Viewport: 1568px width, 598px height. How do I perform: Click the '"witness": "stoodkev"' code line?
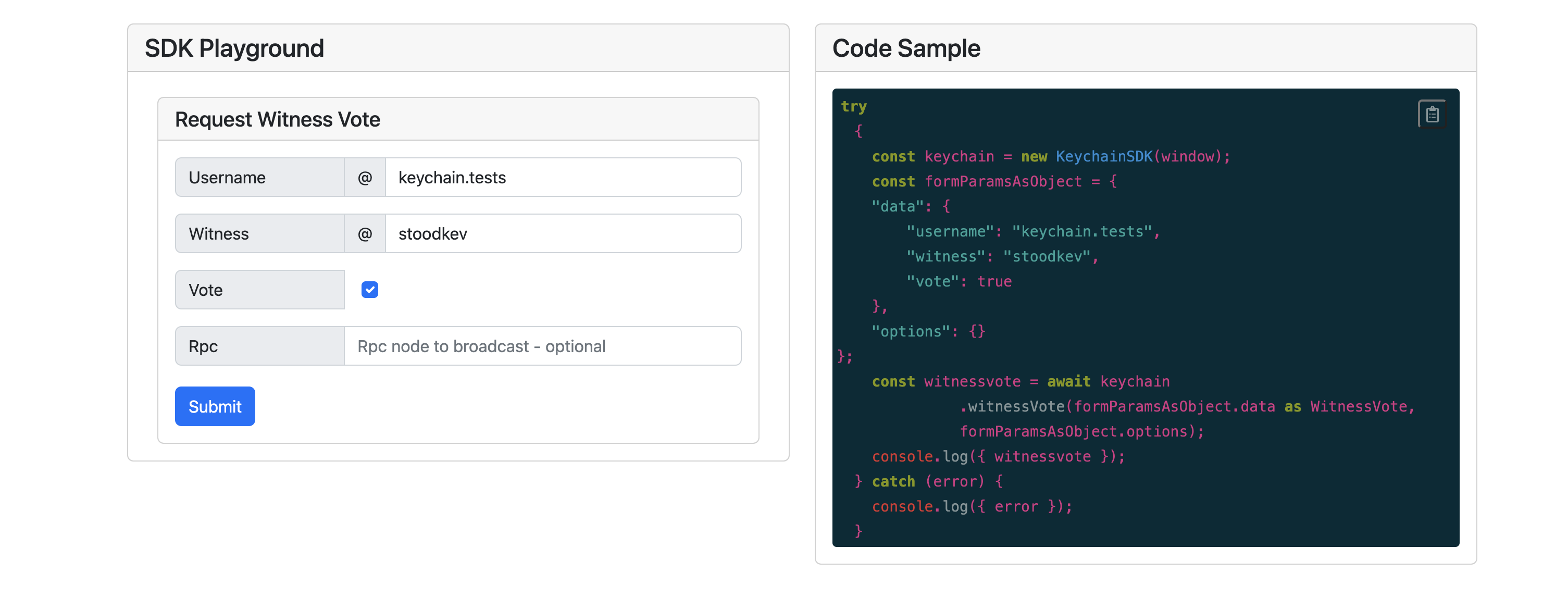click(x=1002, y=256)
